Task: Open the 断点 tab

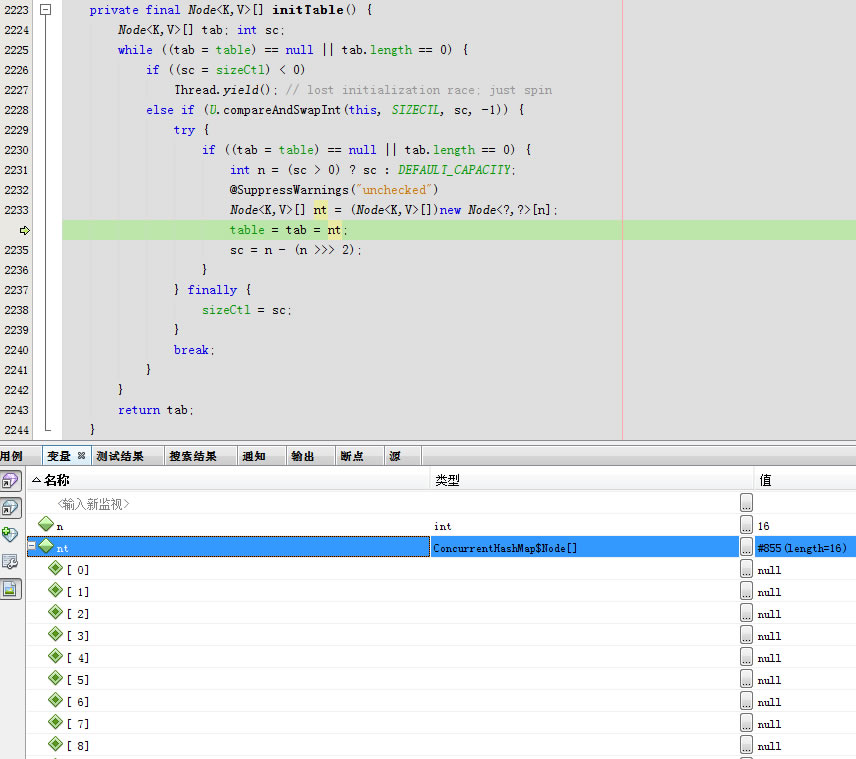Action: click(x=352, y=456)
